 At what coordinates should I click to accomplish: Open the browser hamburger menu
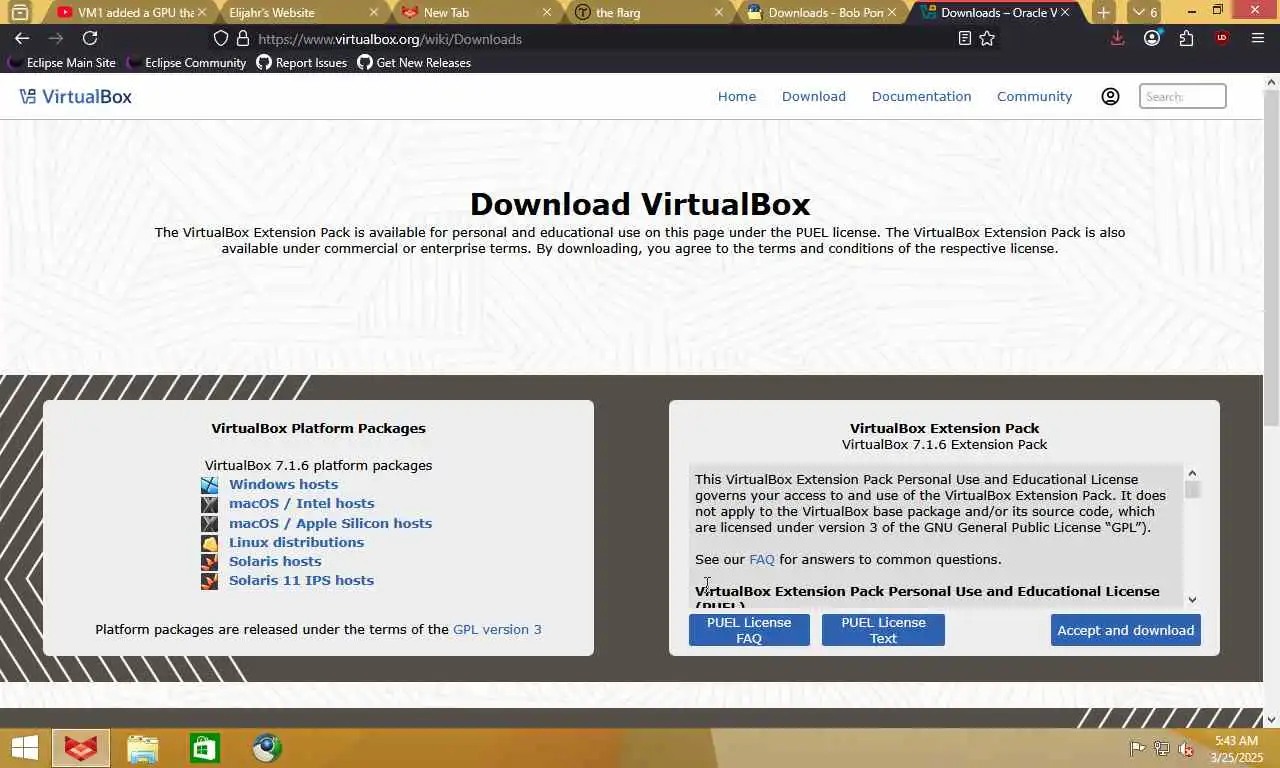click(1258, 38)
